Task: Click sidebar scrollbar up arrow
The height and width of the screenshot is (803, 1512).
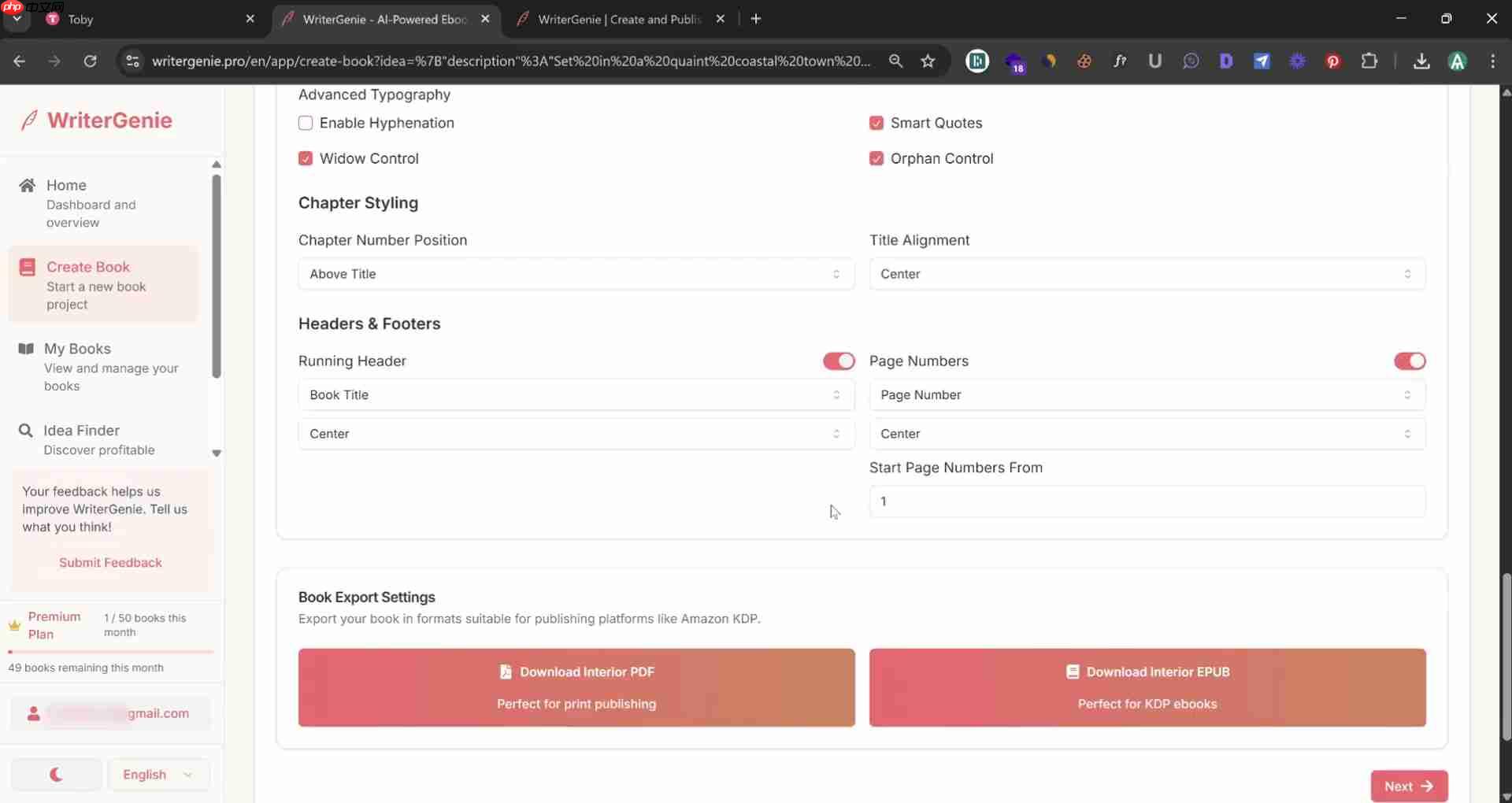Action: [x=217, y=165]
